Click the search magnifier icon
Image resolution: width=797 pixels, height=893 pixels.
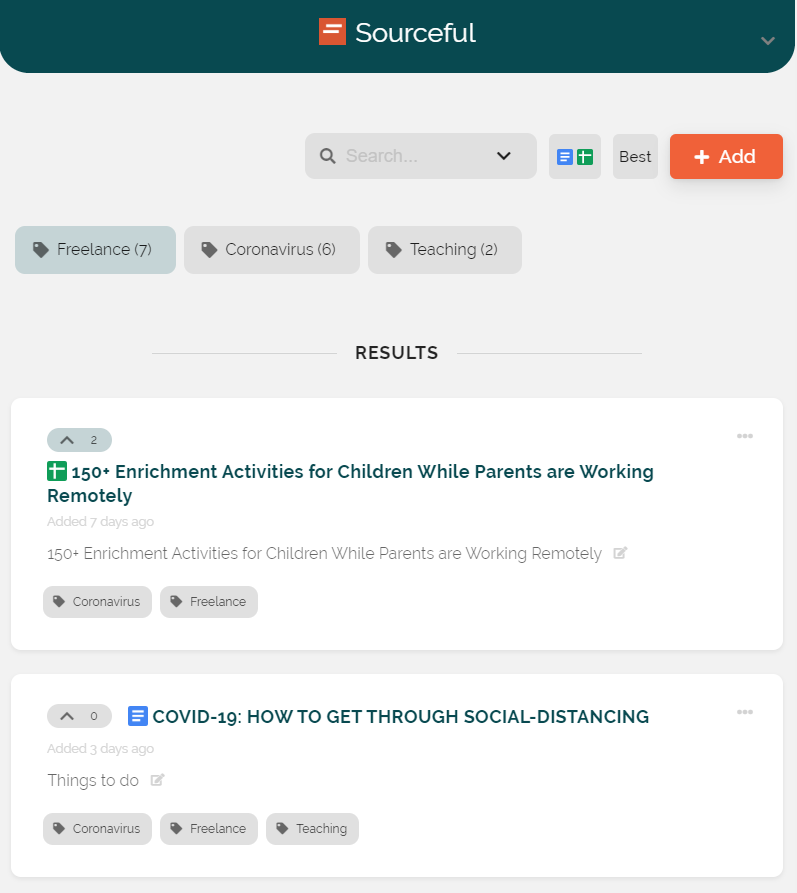[x=328, y=156]
